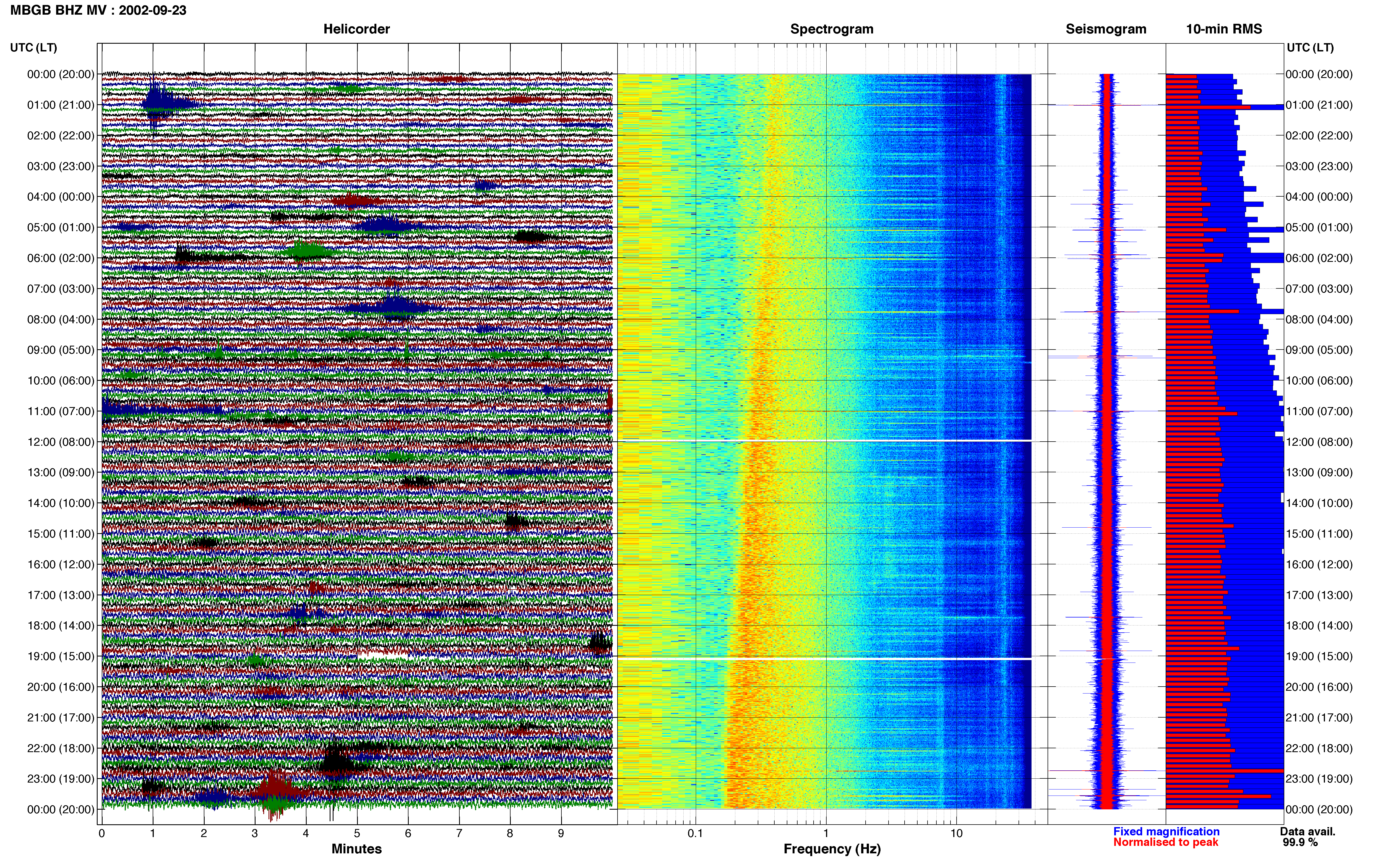Click the title 'MBGB BHZ MV : 2002-09-23'

(98, 10)
